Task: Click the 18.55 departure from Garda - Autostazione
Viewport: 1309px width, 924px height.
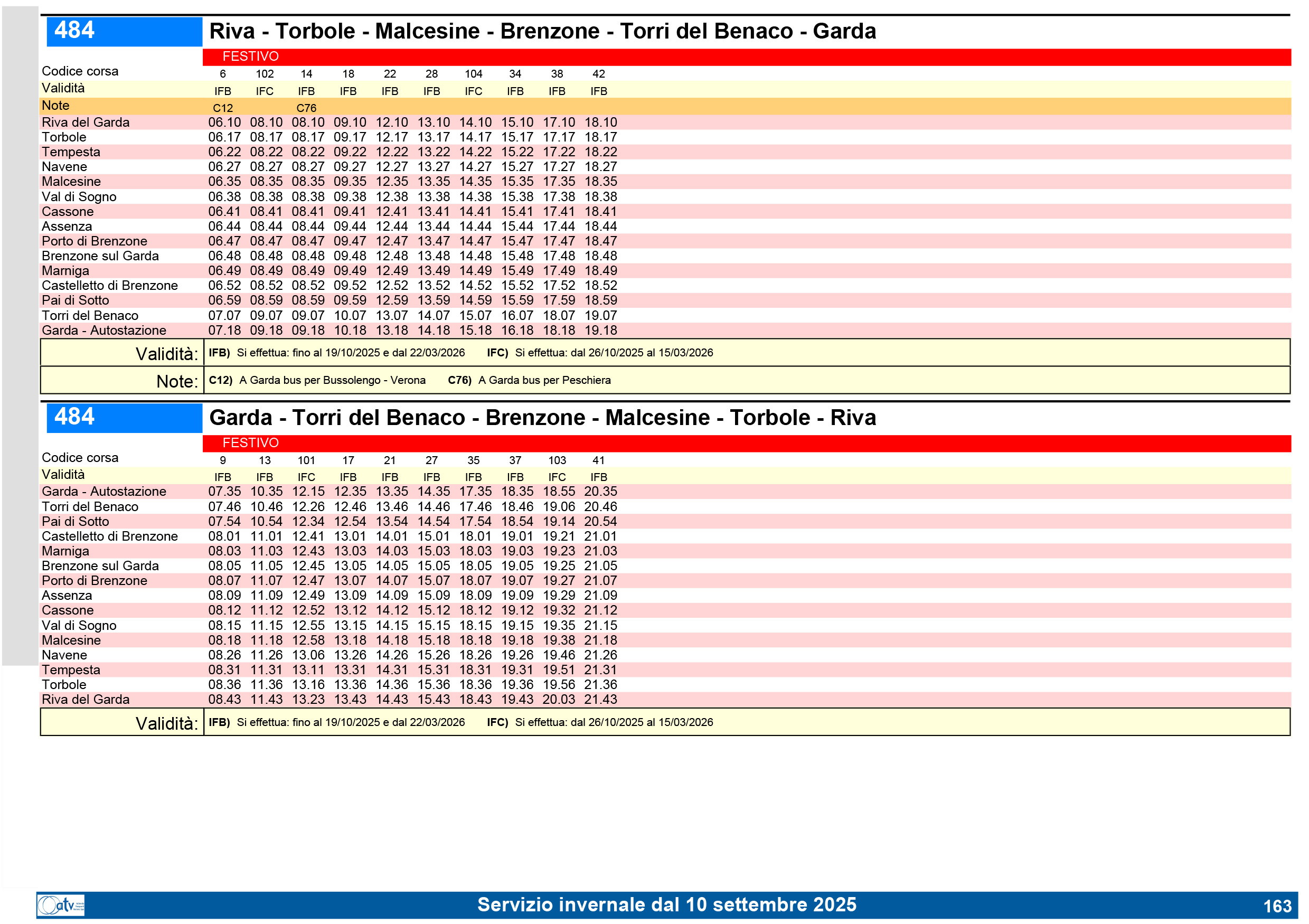Action: (x=558, y=491)
